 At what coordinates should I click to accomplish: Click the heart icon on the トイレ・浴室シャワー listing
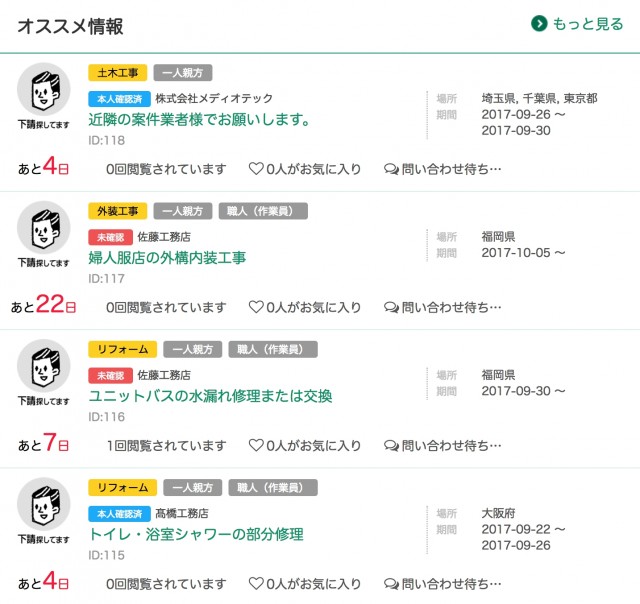click(255, 583)
